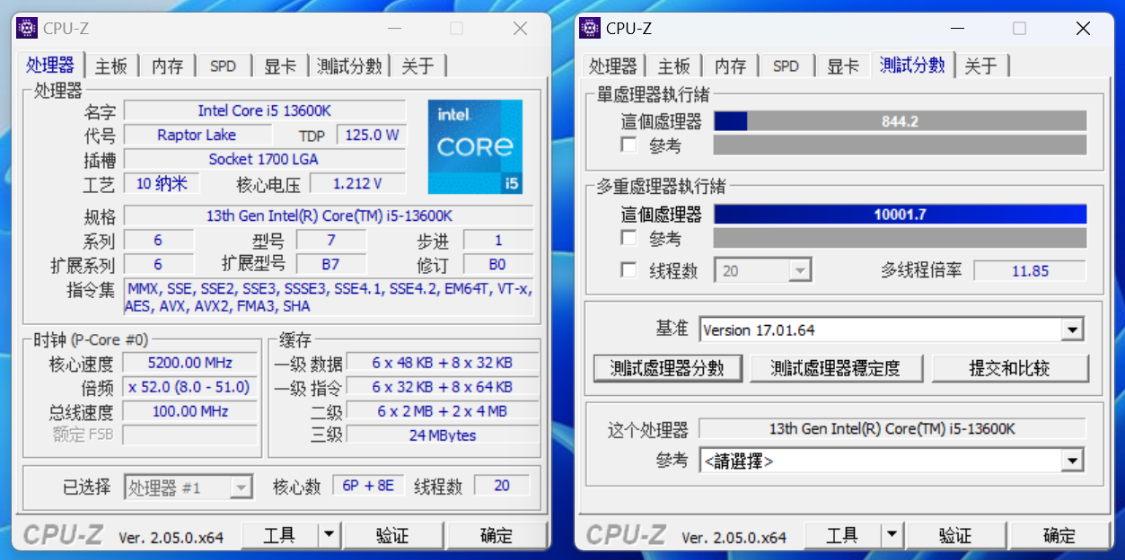Click the 核心速度 5200.00 MHz field
1125x560 pixels.
190,363
